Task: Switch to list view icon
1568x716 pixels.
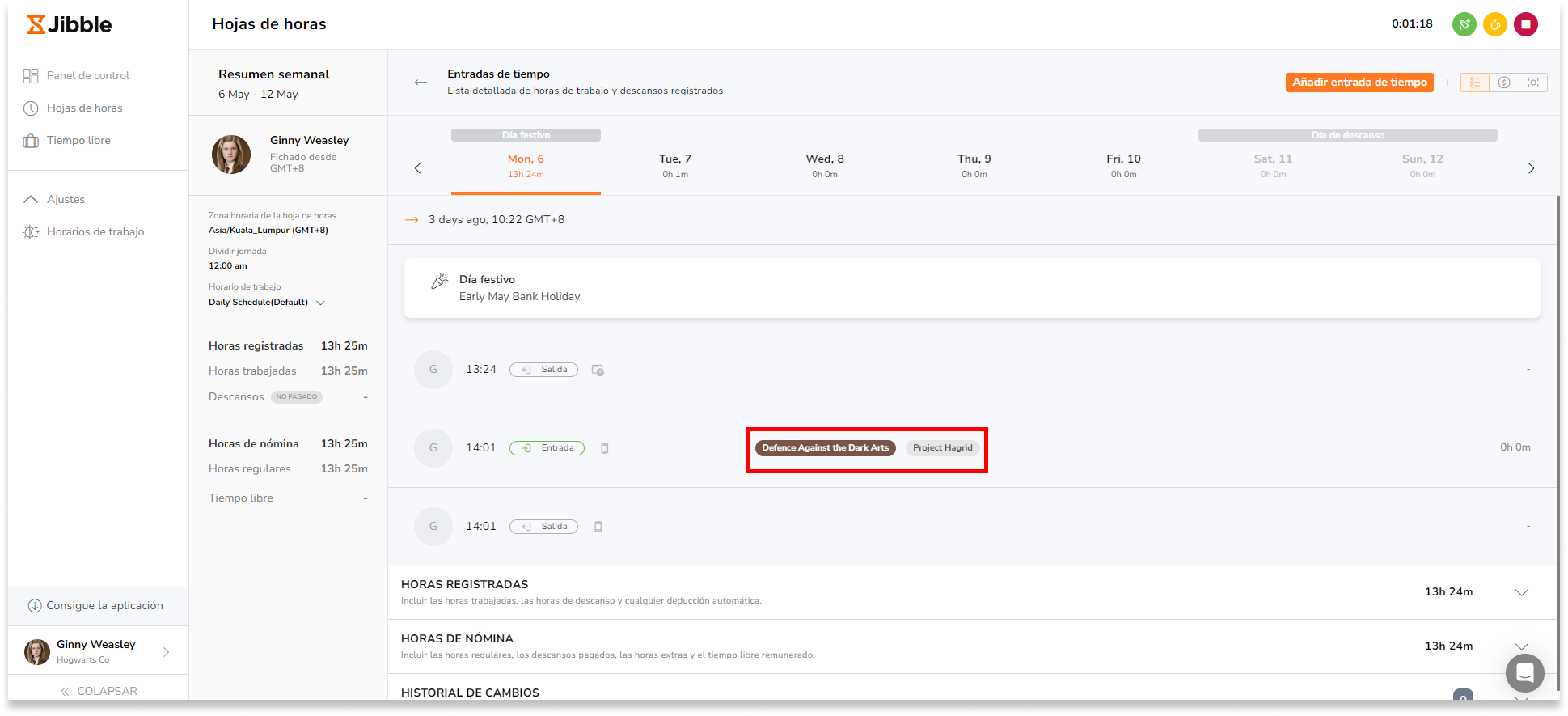Action: tap(1474, 82)
